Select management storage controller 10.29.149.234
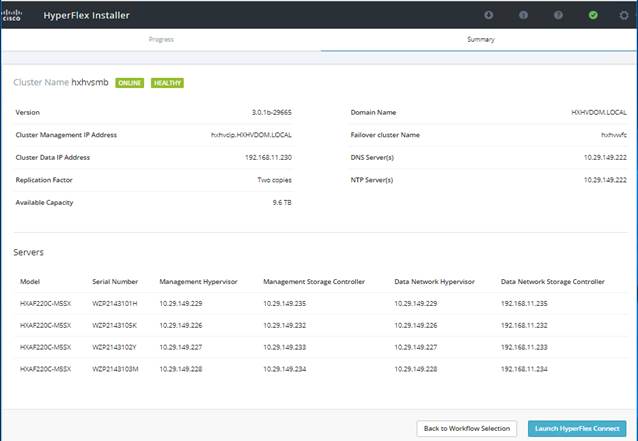This screenshot has height=441, width=638. click(x=284, y=369)
